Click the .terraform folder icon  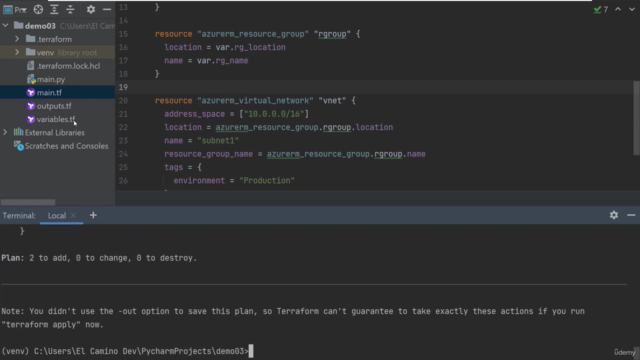point(31,39)
